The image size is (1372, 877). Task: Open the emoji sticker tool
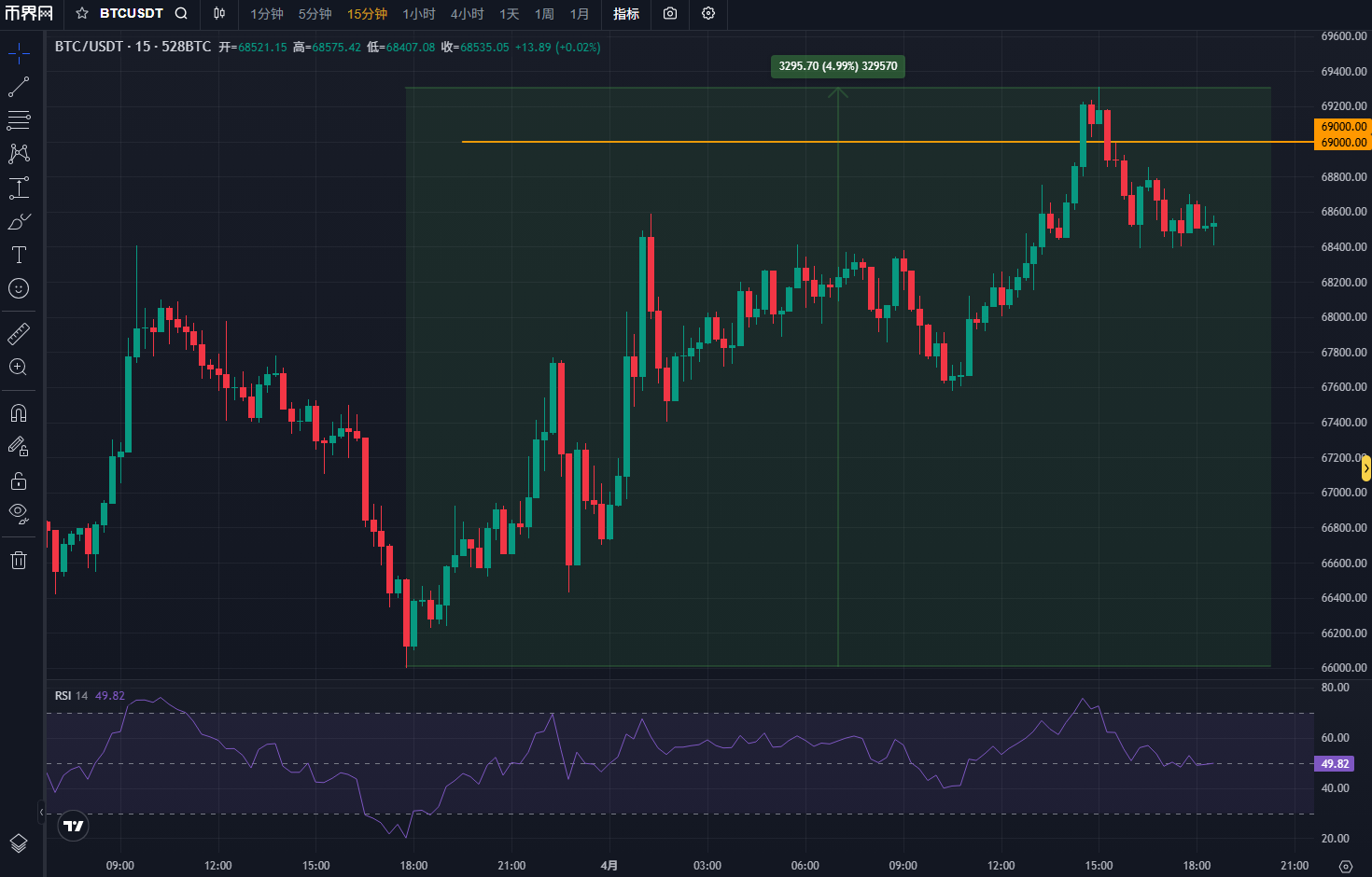click(19, 288)
